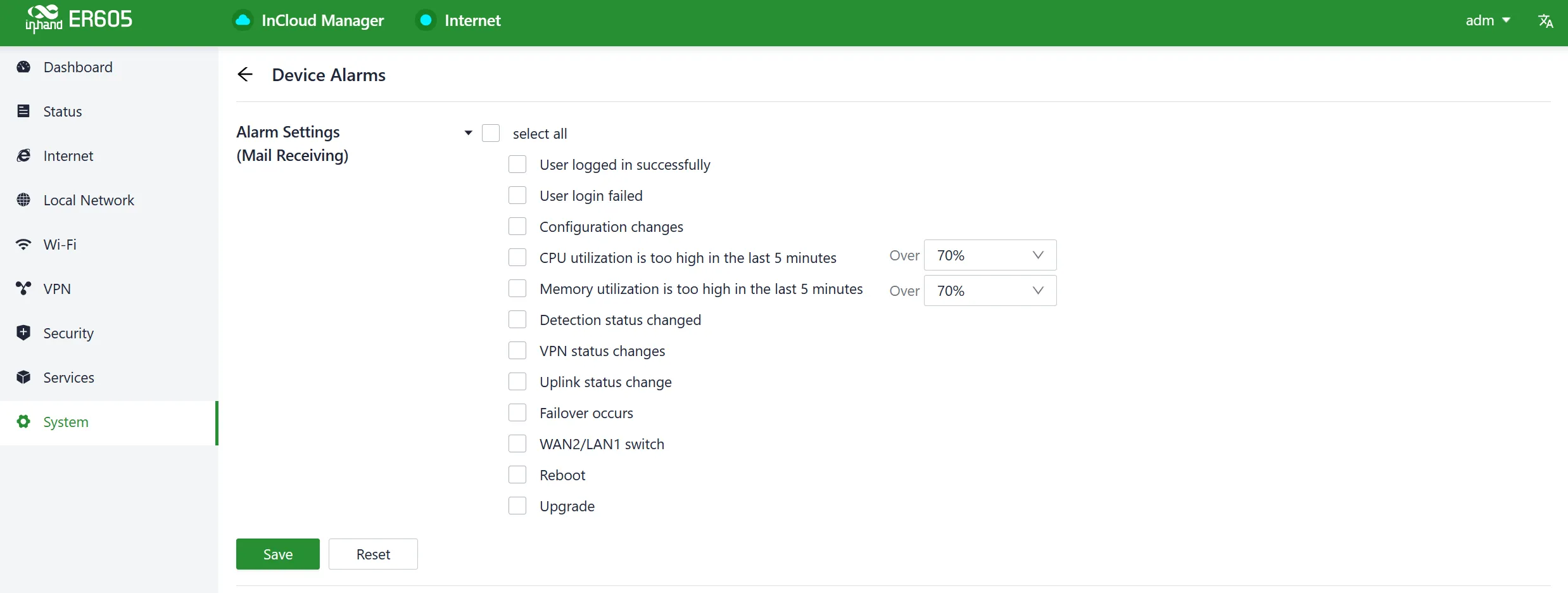Click the VPN nodes icon
Viewport: 1568px width, 593px height.
click(x=23, y=289)
